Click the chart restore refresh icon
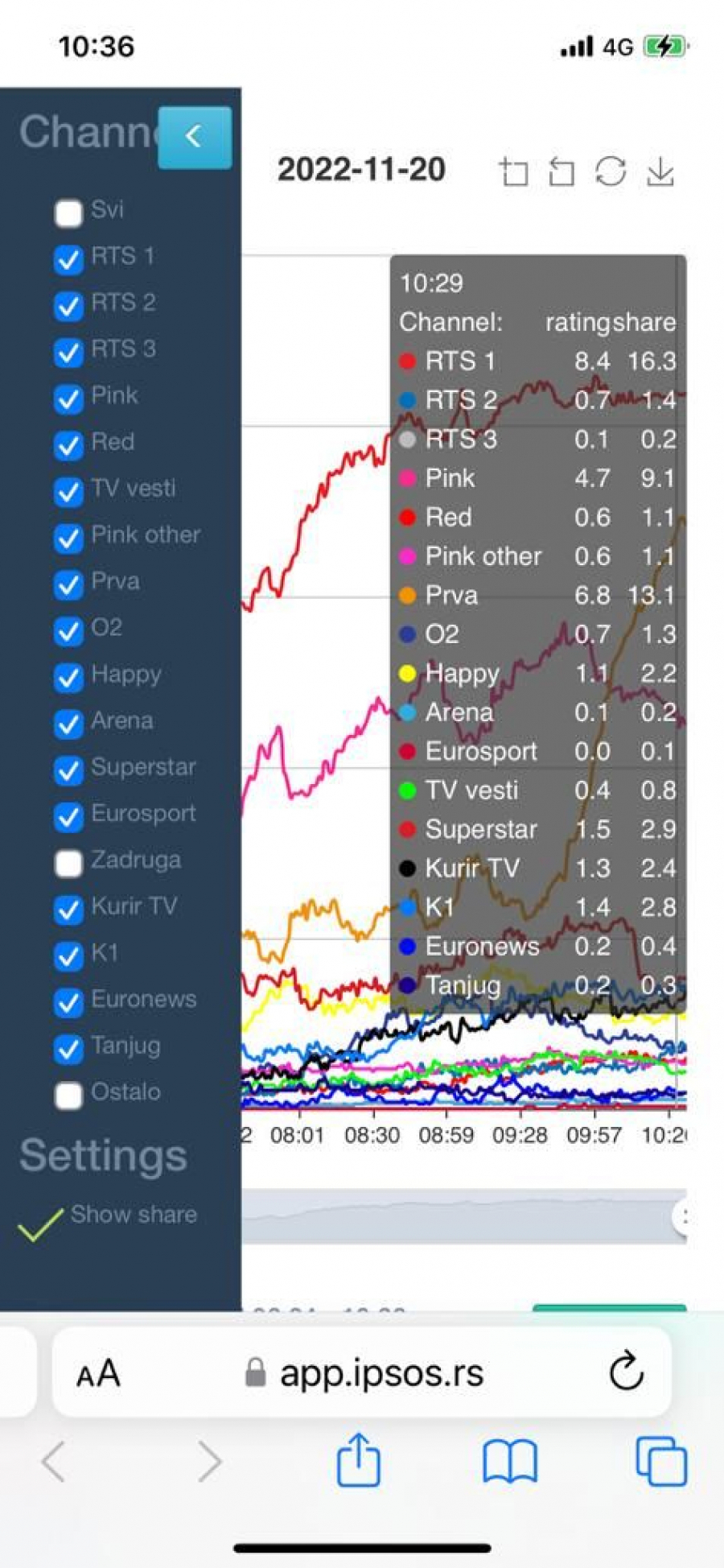The width and height of the screenshot is (724, 1568). click(x=611, y=171)
